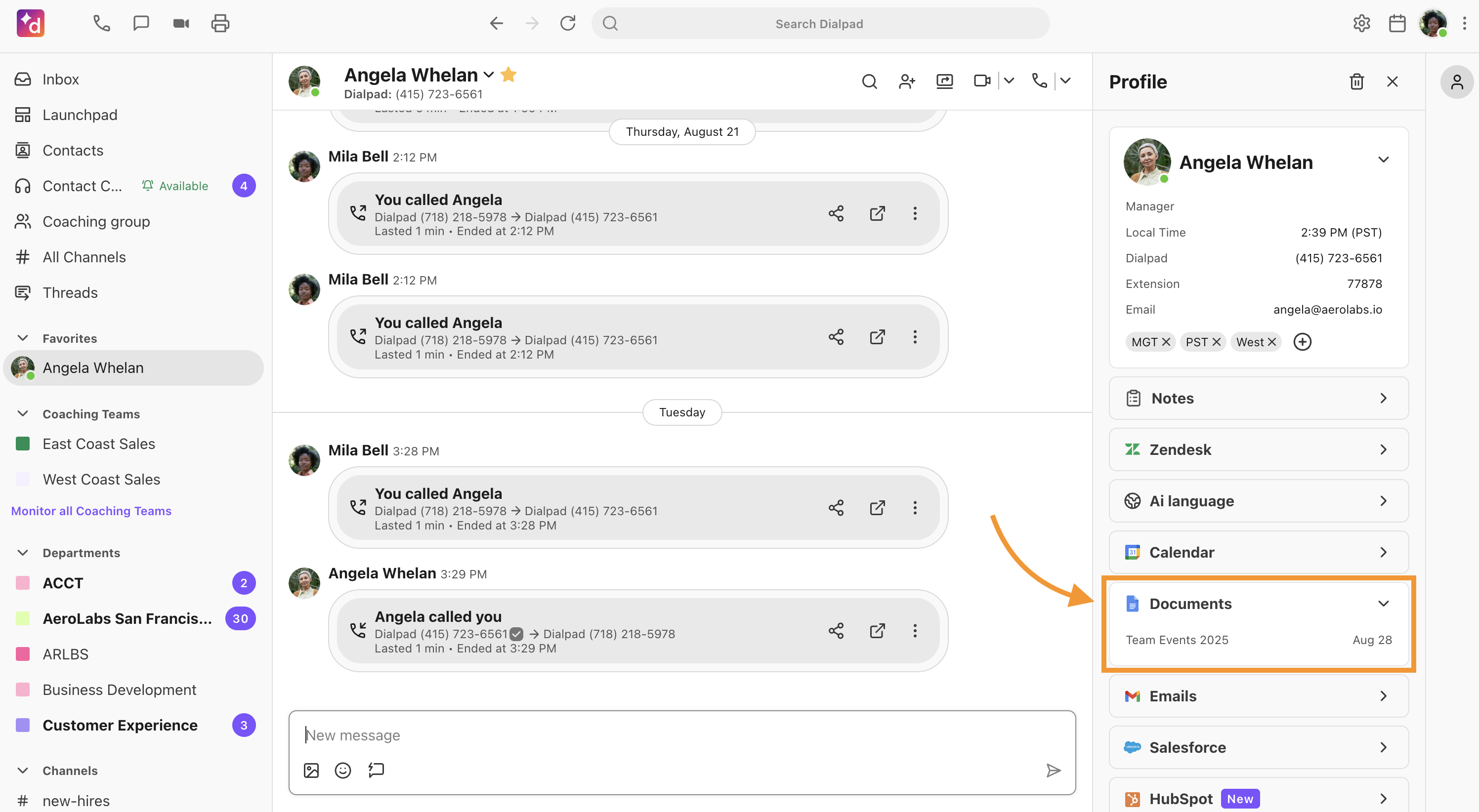Share the first 2:12 PM call entry
This screenshot has height=812, width=1479.
[x=836, y=213]
